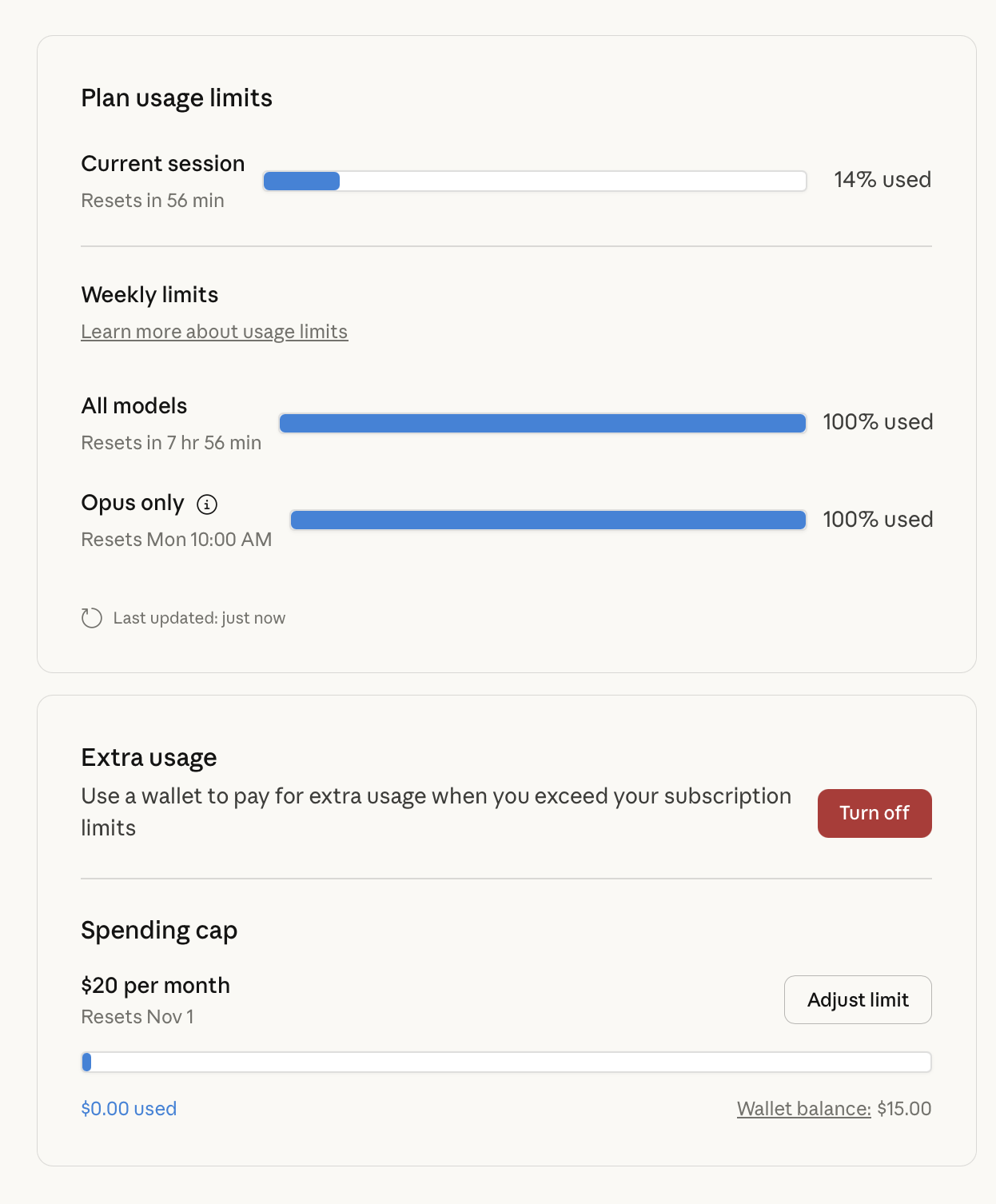Click the Resets Mon 10:00 AM text
This screenshot has height=1204, width=996.
(x=176, y=540)
